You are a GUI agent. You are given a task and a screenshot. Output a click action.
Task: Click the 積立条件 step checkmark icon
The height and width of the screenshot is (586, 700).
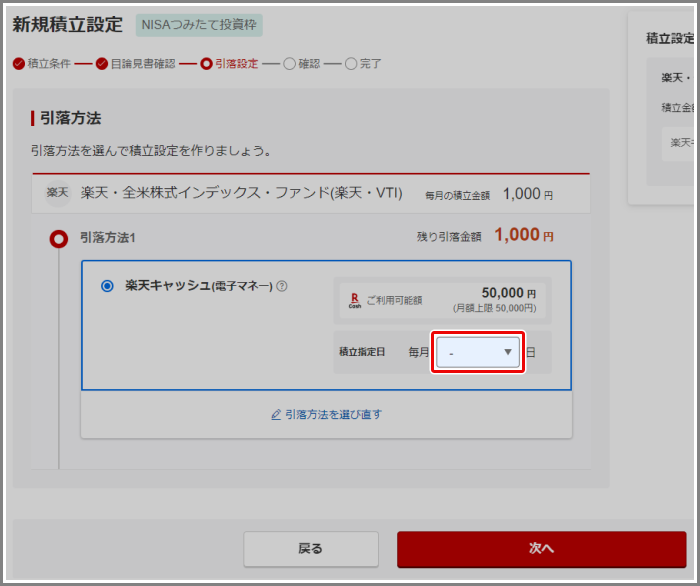(19, 64)
